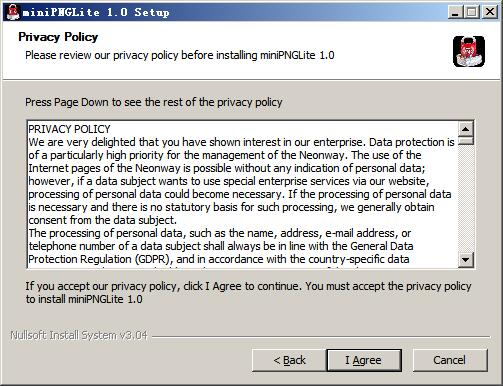Click the I Agree button
Viewport: 503px width, 386px height.
[364, 360]
